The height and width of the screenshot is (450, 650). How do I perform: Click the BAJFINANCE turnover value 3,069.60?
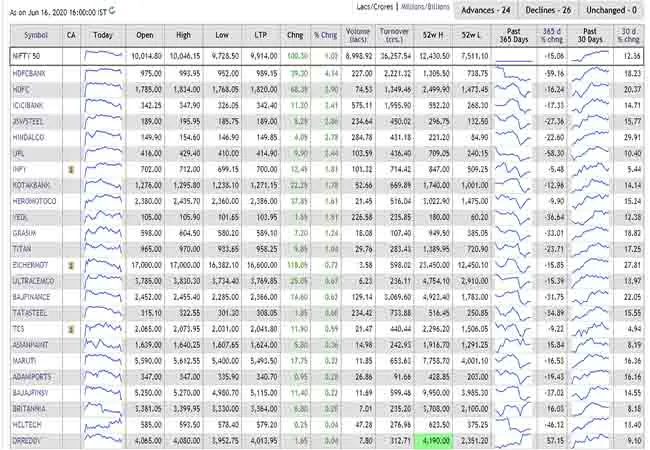click(398, 297)
